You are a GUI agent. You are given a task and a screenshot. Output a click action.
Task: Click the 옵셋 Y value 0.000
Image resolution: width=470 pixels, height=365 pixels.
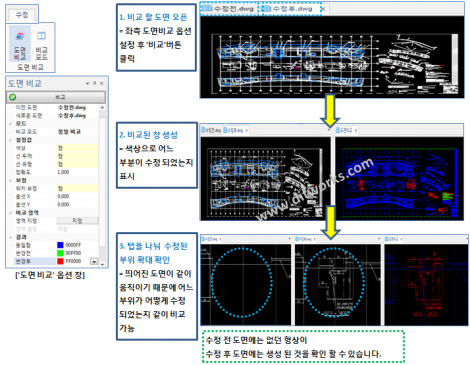pyautogui.click(x=63, y=204)
